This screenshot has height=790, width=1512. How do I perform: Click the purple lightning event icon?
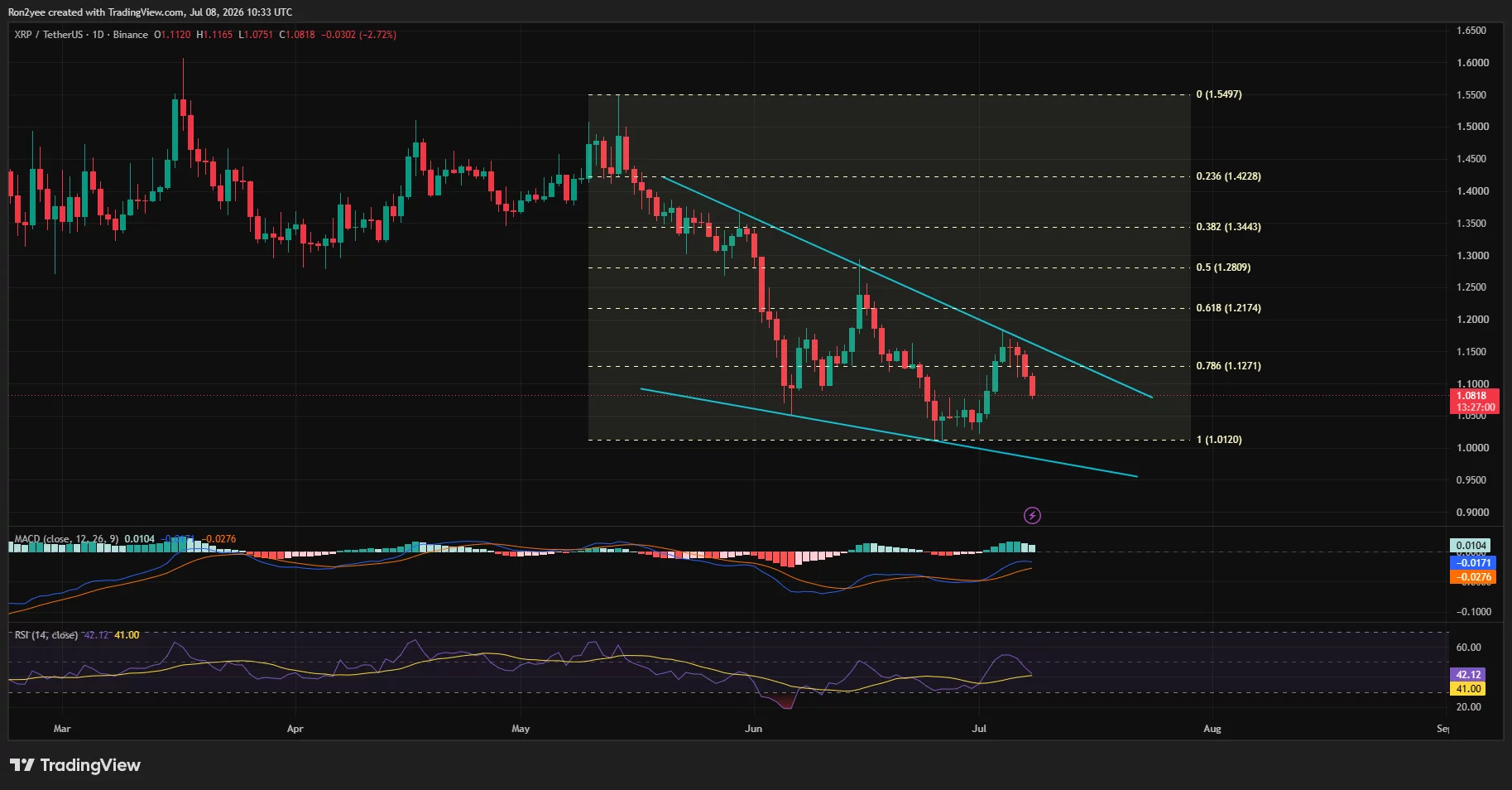point(1032,516)
